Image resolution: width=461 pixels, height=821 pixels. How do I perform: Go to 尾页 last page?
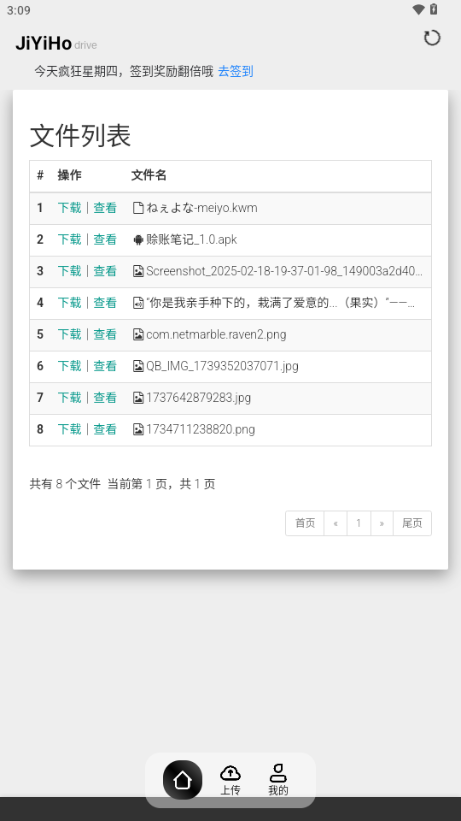pos(412,523)
